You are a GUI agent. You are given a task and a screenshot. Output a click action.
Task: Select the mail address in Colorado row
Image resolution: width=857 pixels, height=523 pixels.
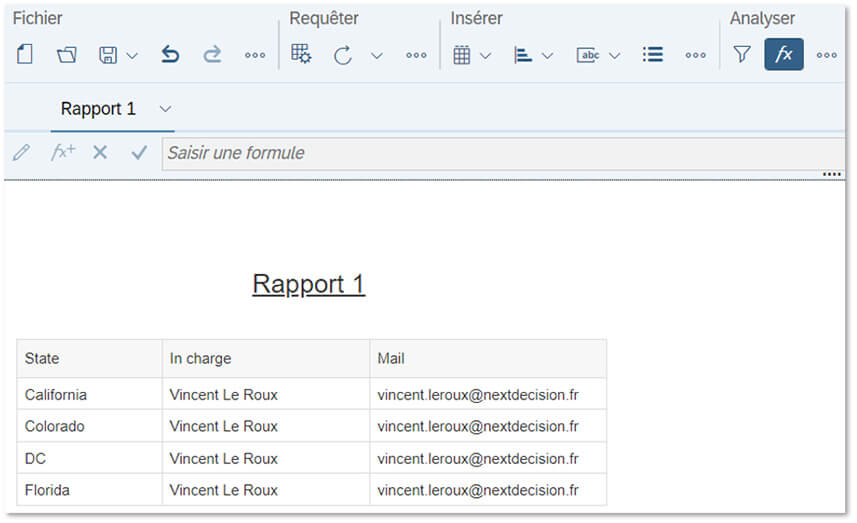[488, 426]
